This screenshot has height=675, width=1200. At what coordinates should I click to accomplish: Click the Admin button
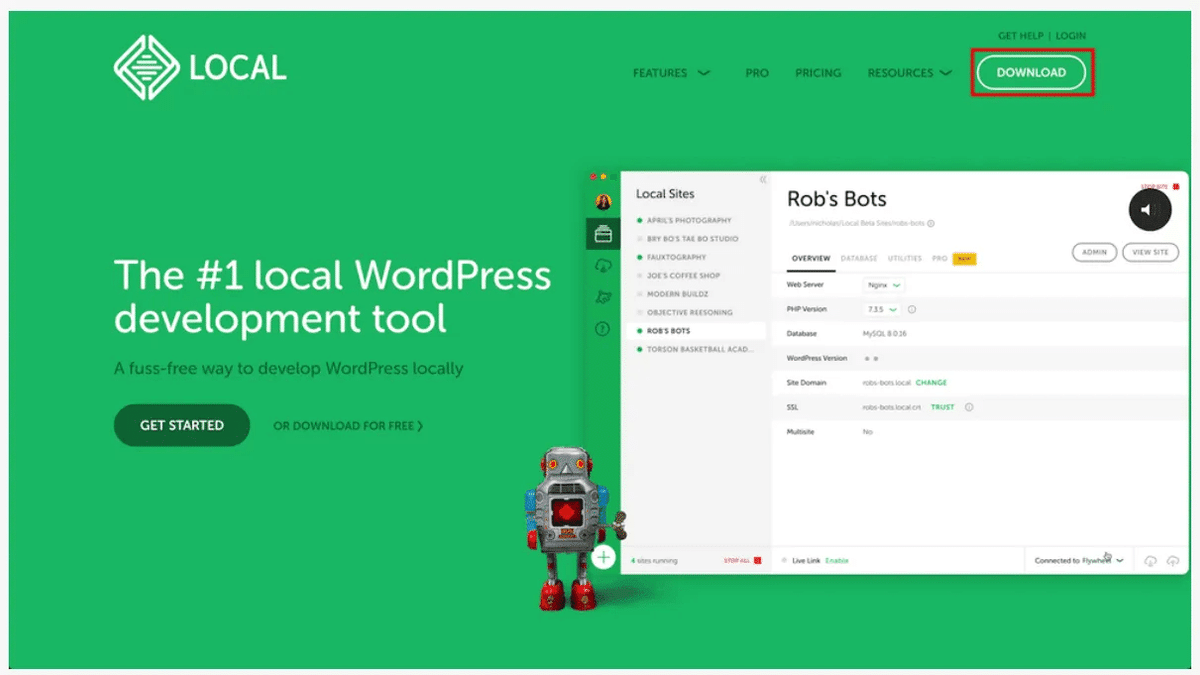click(1094, 252)
